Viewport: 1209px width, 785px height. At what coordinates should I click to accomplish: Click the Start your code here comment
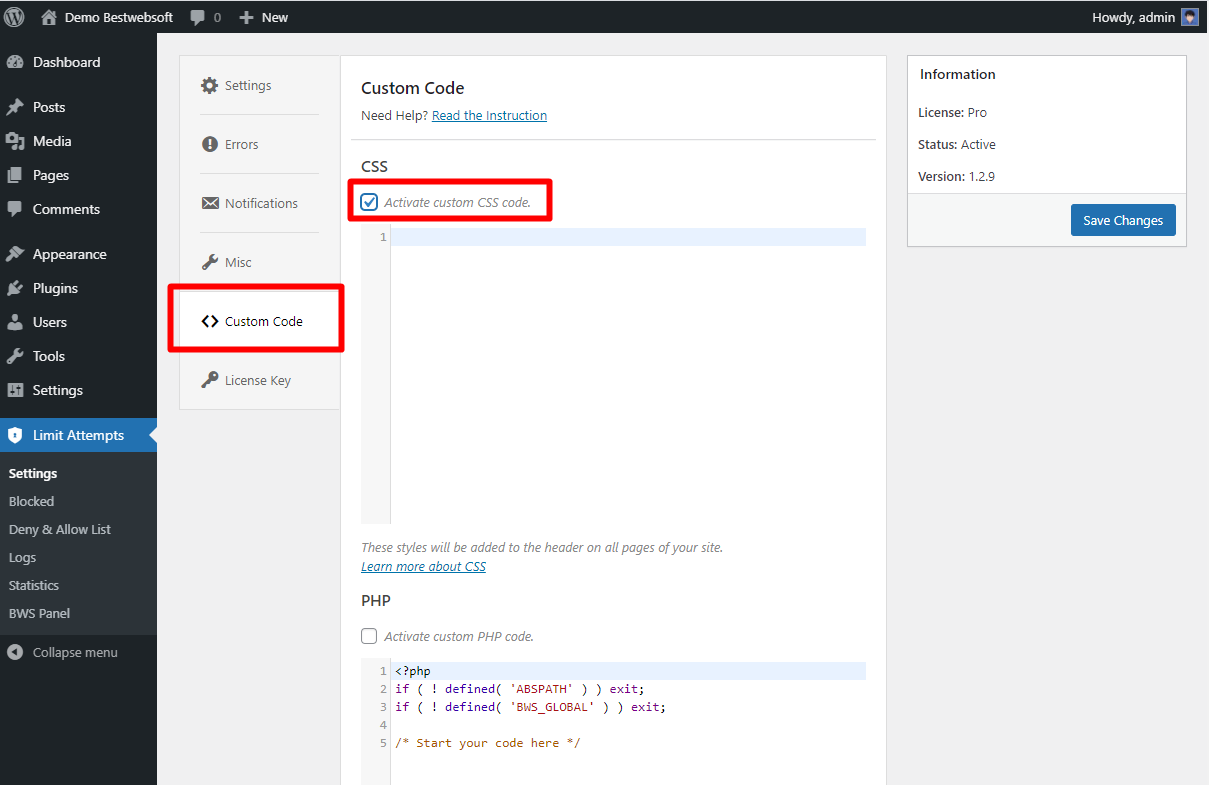[488, 743]
